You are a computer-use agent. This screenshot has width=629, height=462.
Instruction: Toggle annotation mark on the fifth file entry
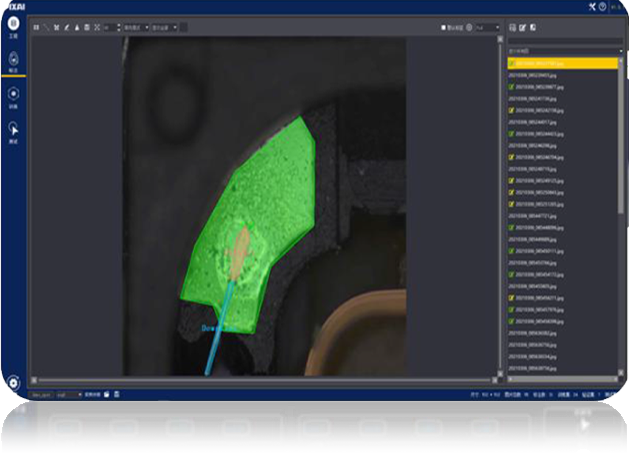tap(511, 109)
